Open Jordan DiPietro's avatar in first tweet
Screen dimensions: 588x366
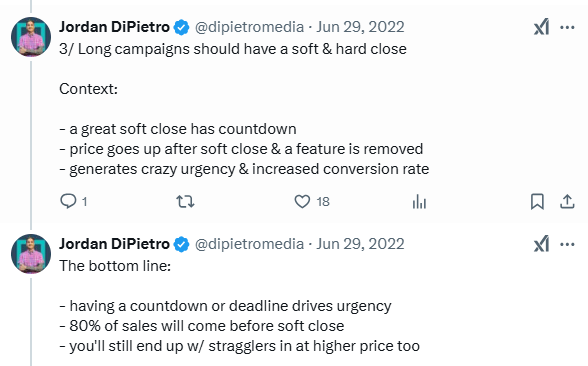(31, 36)
